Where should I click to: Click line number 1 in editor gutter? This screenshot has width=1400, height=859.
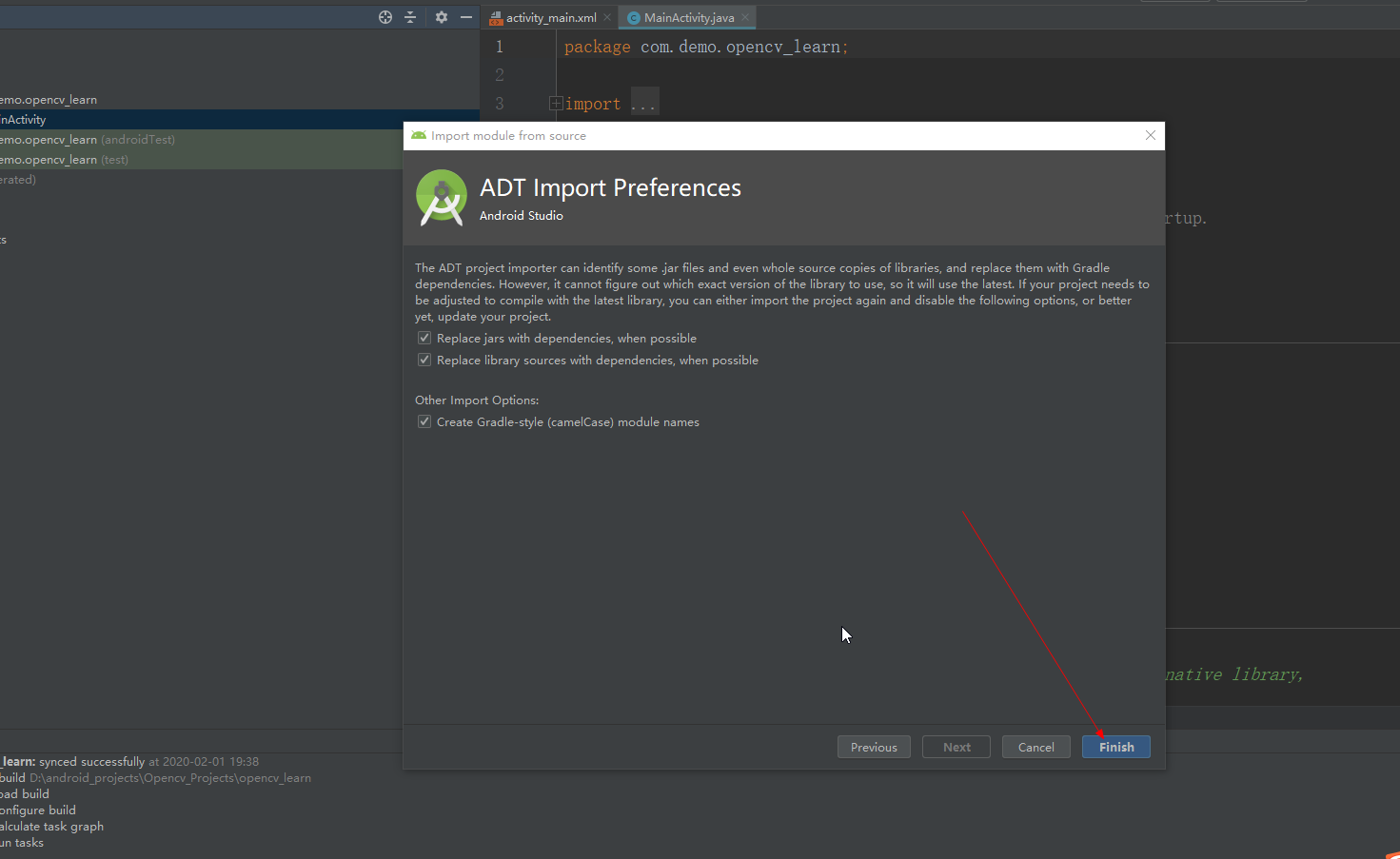(x=499, y=47)
